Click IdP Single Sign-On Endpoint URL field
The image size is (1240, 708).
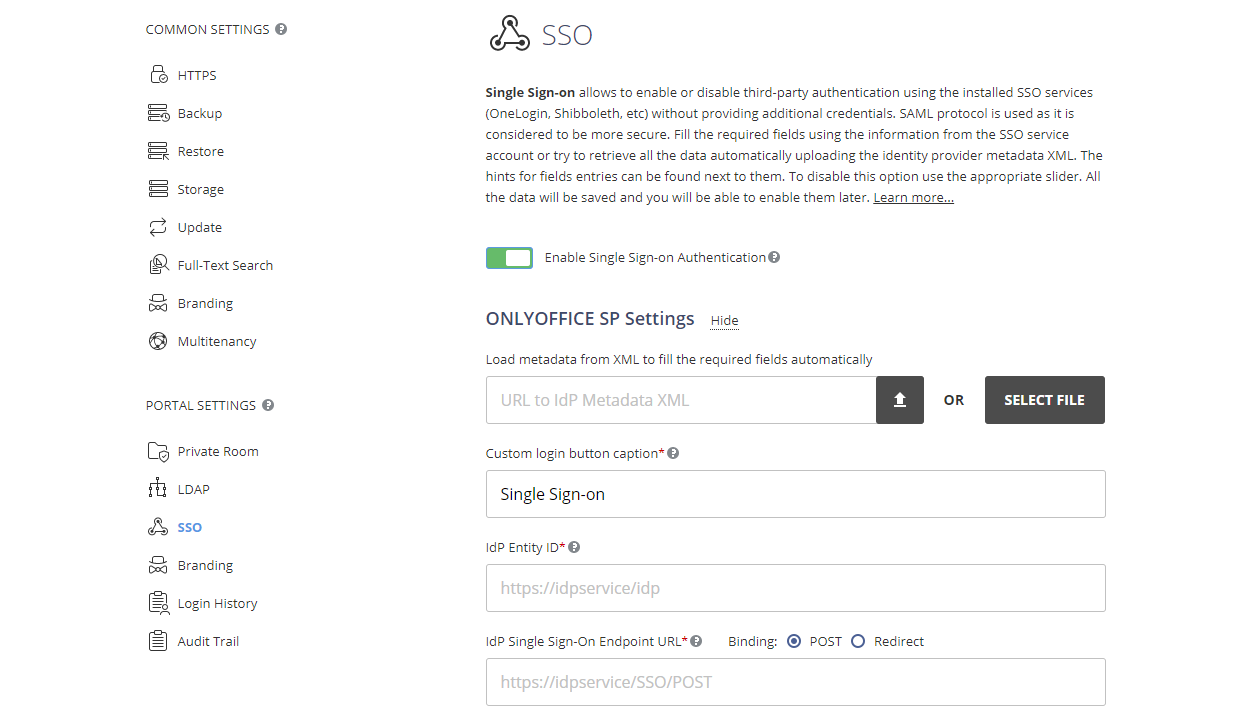(x=796, y=682)
